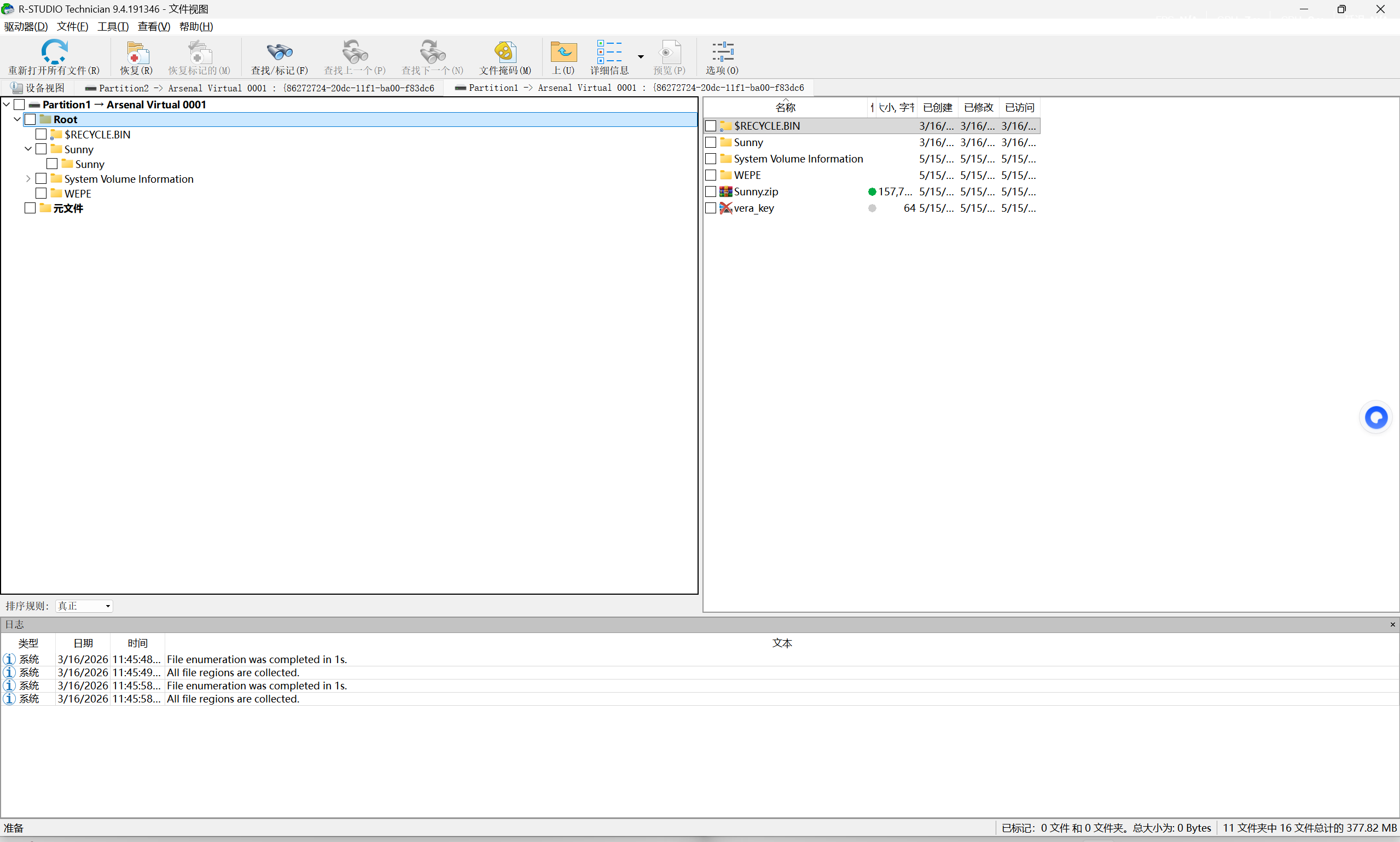Open the sort rule (排序规则) dropdown
1400x842 pixels.
(x=84, y=606)
